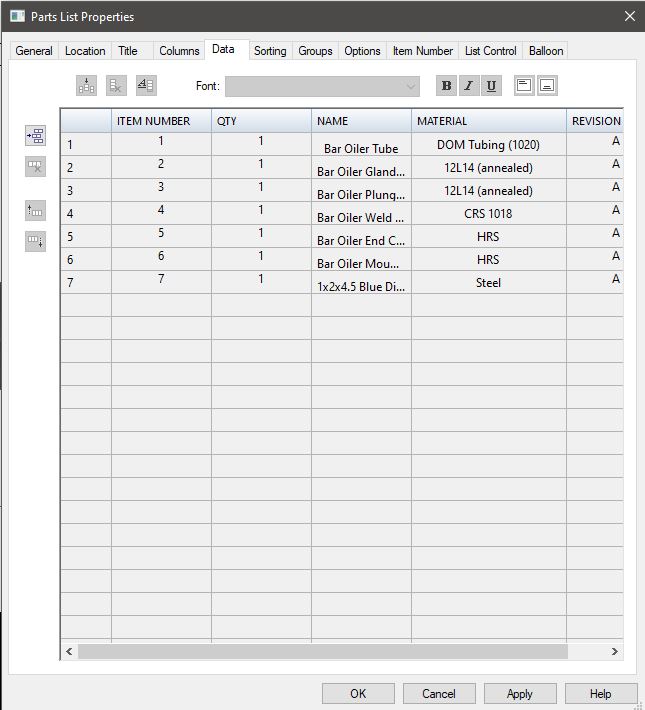Click the move row down icon
645x710 pixels.
(x=35, y=241)
